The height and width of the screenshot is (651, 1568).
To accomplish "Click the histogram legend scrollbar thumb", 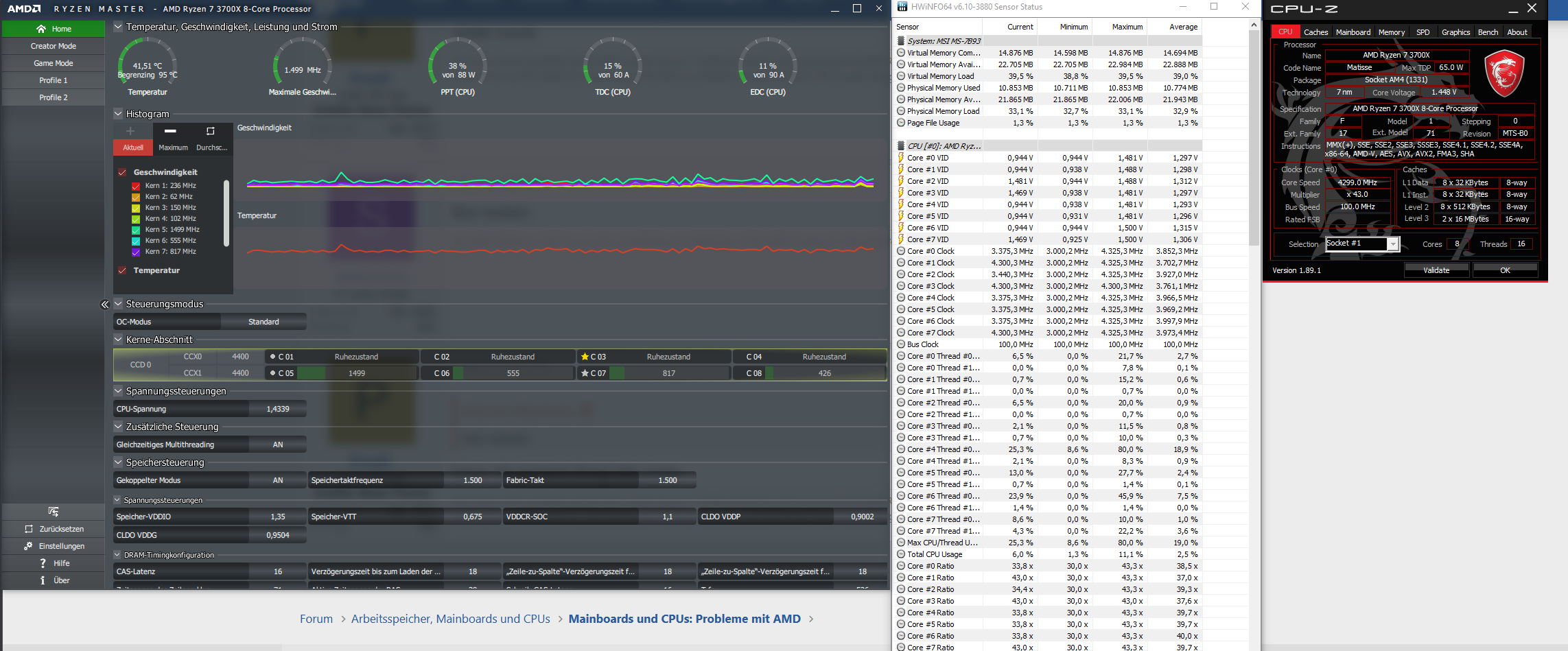I will coord(226,213).
